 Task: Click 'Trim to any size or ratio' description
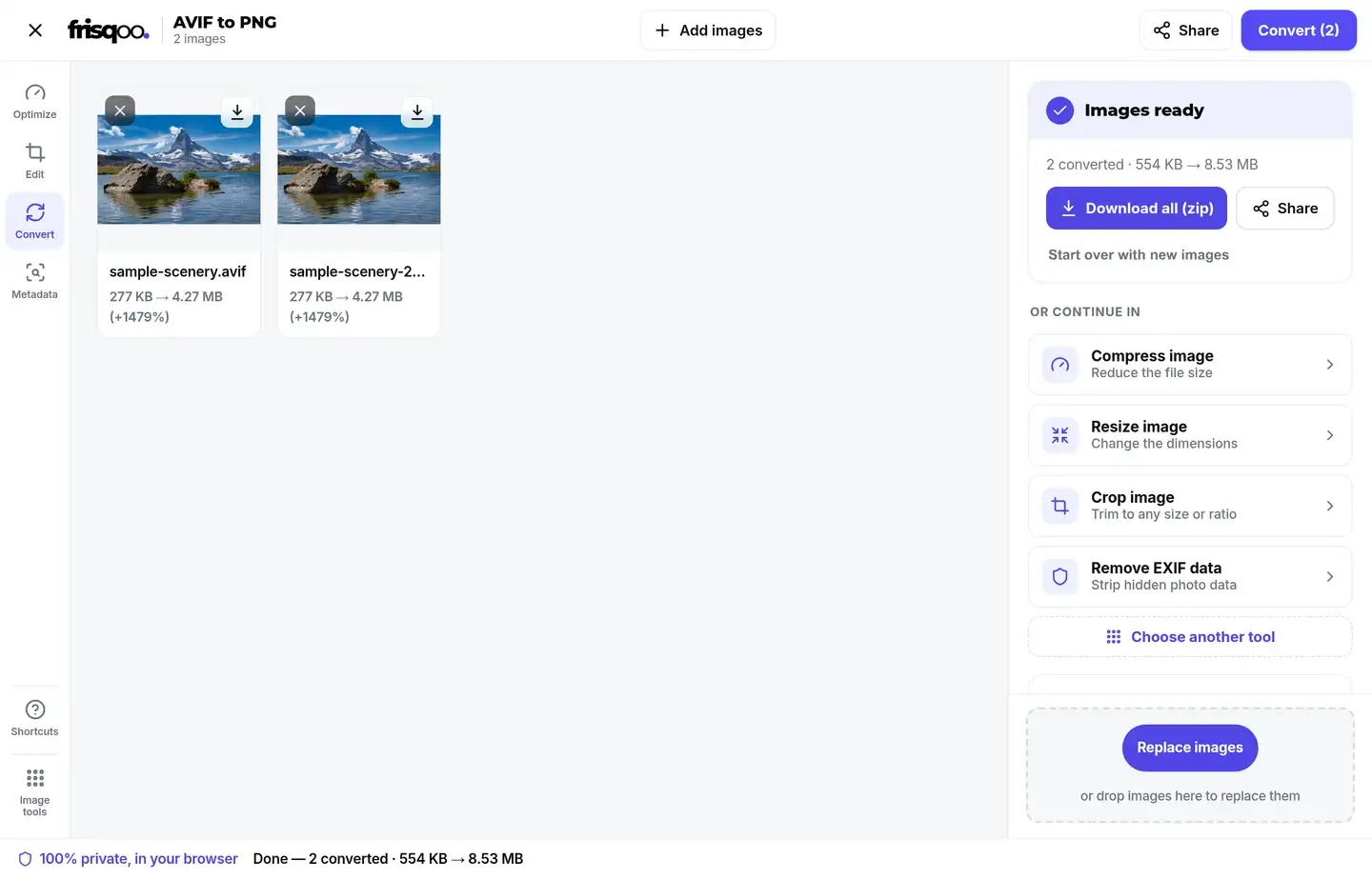pos(1164,514)
